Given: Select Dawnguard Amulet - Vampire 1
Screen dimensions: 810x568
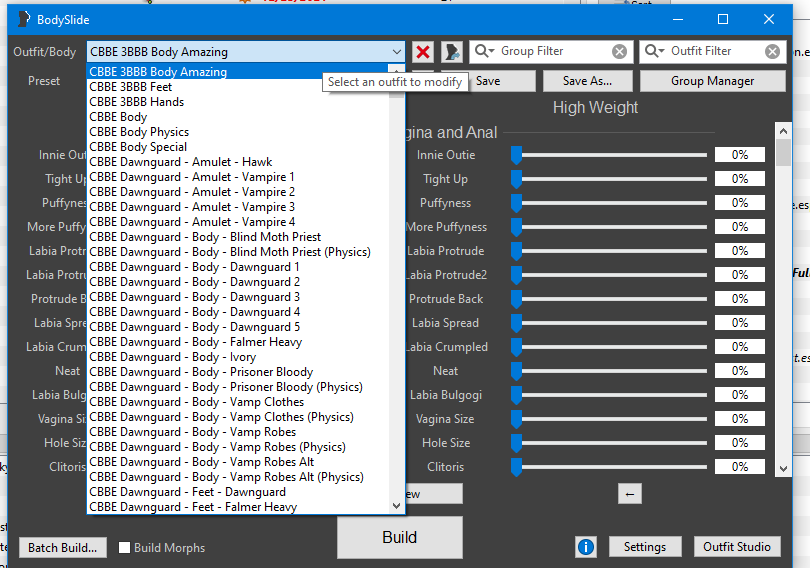Looking at the screenshot, I should click(237, 177).
